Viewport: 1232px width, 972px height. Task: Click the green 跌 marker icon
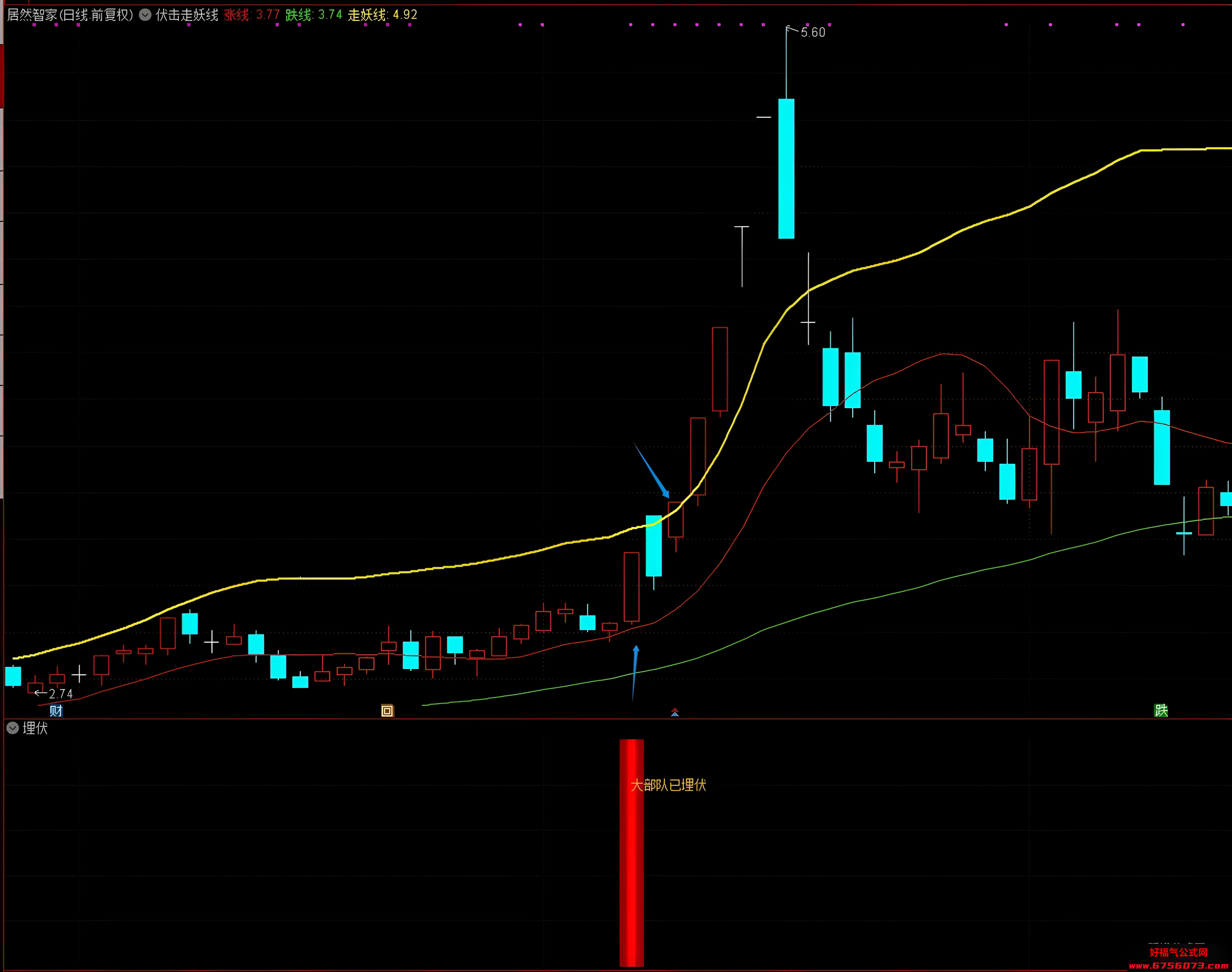pyautogui.click(x=1161, y=710)
